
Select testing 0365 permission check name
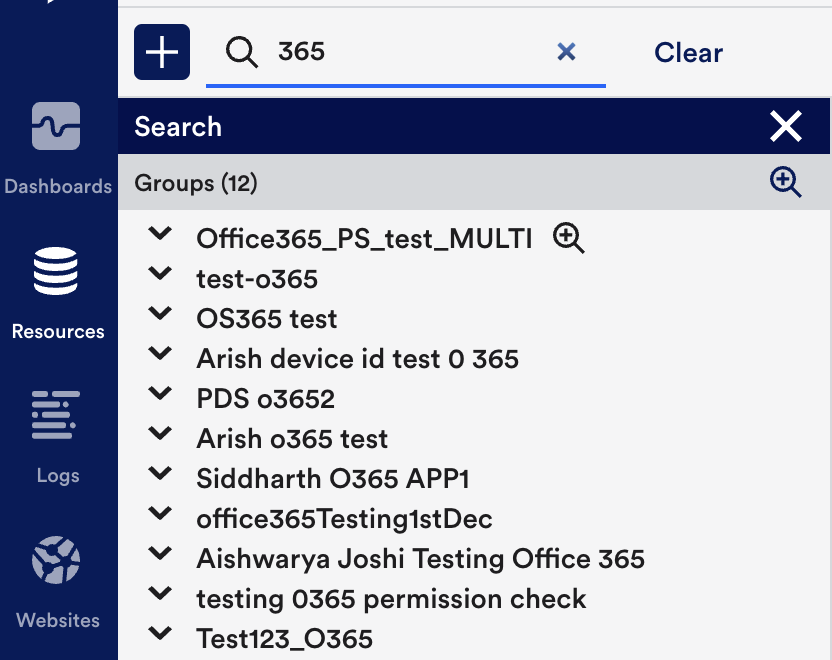tap(391, 599)
